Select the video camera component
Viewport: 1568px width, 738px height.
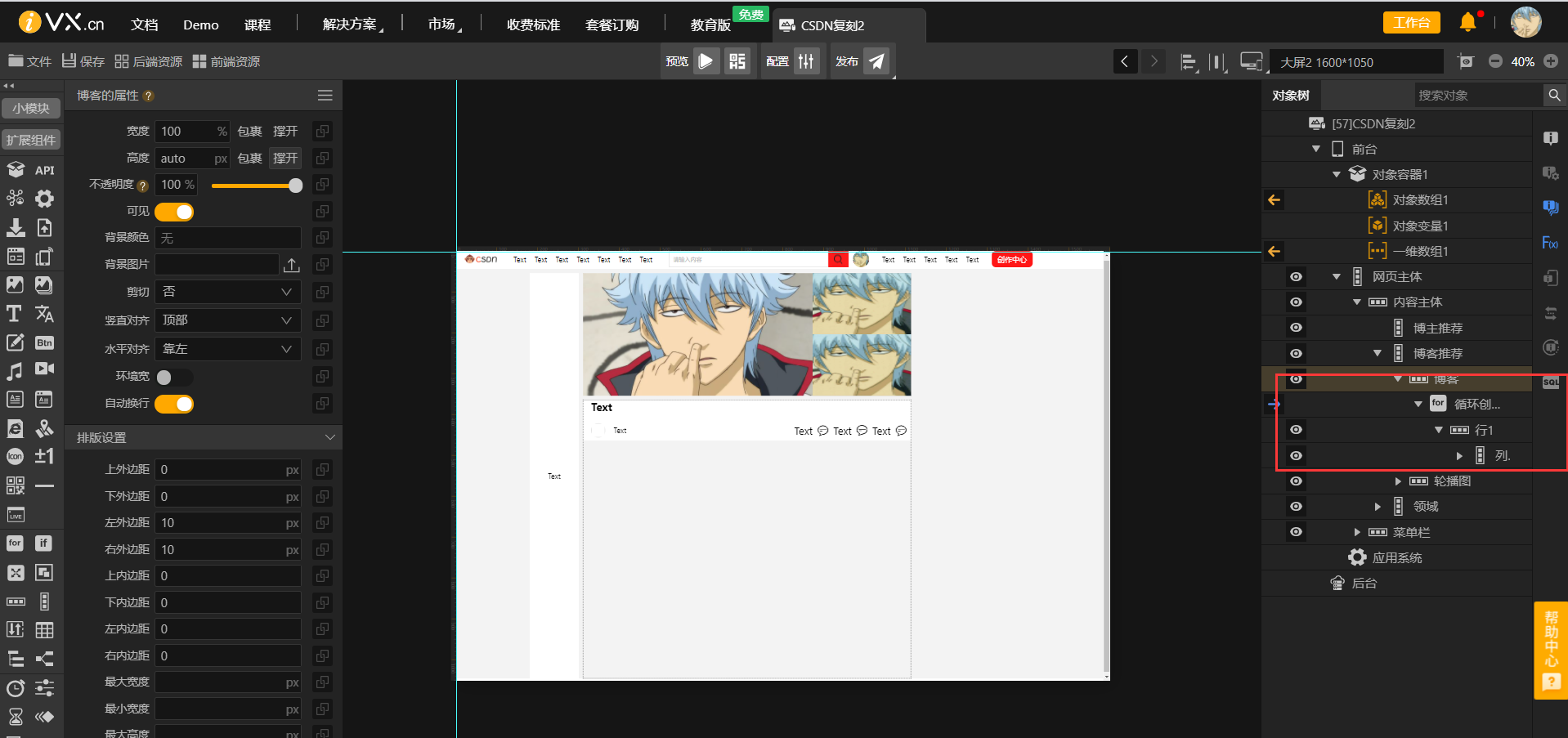point(44,369)
